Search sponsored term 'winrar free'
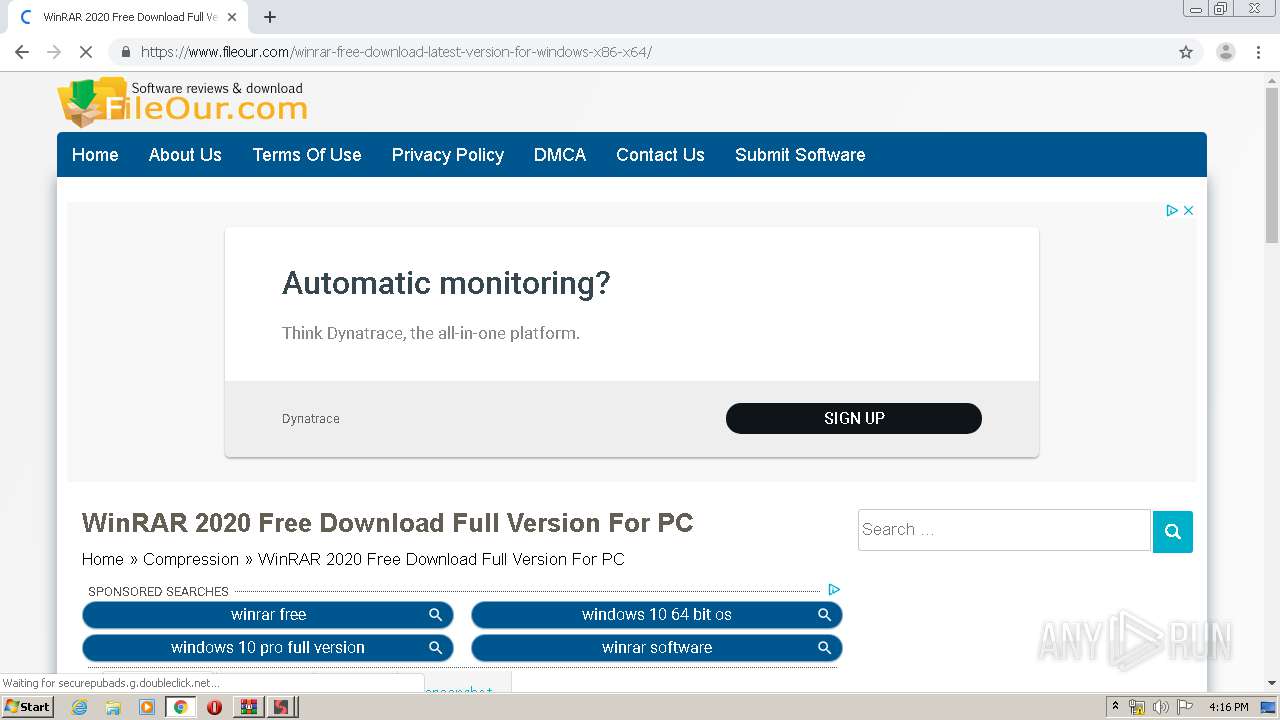This screenshot has width=1280, height=720. (x=268, y=615)
